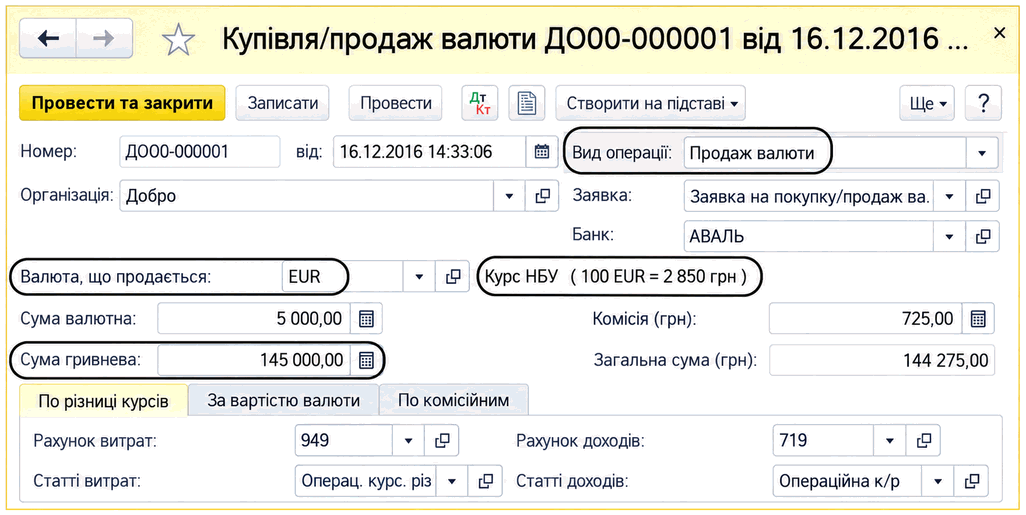The image size is (1026, 515).
Task: Switch to За вартістю валюти tab
Action: (x=283, y=400)
